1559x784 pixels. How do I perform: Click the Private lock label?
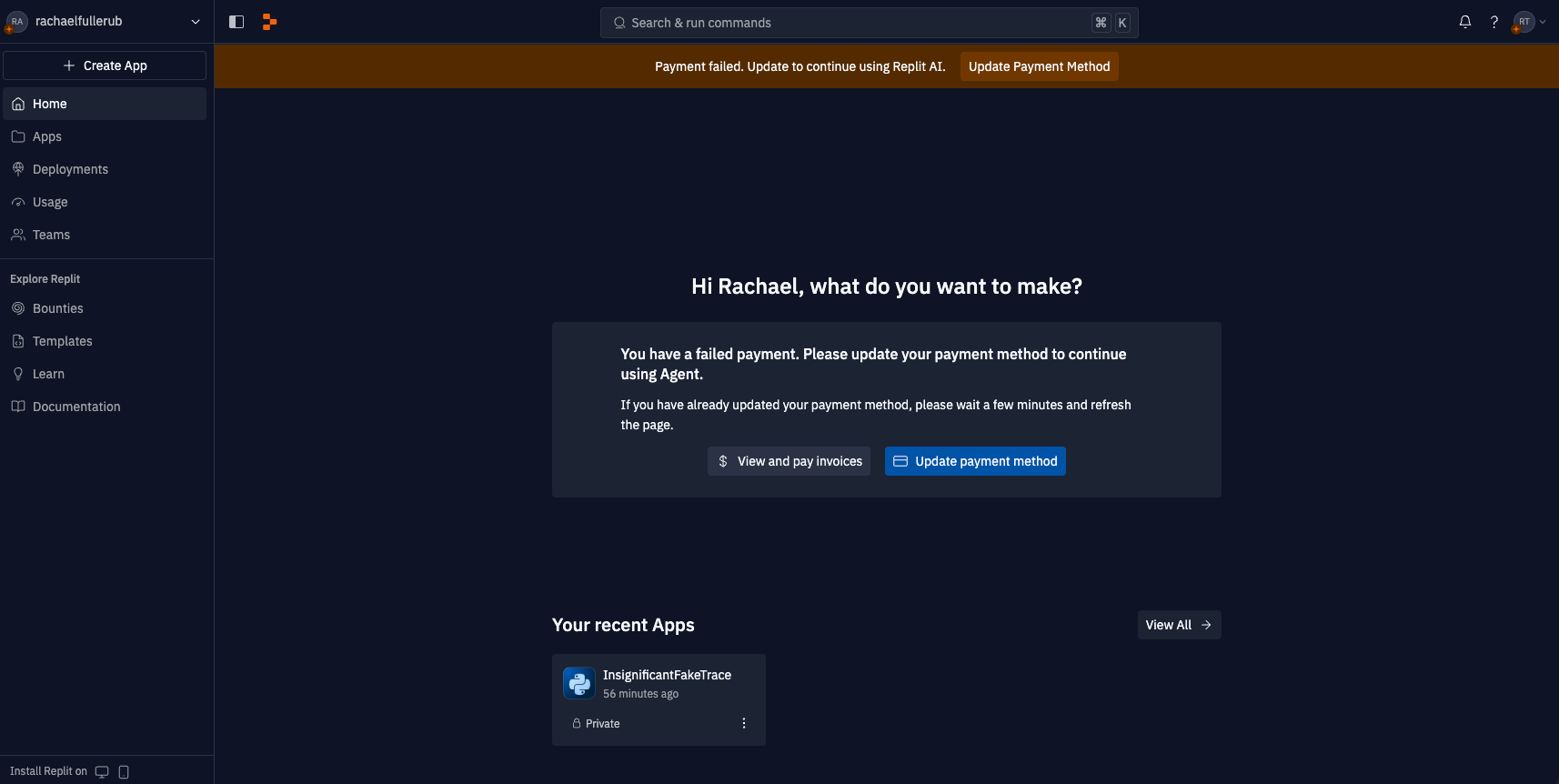point(596,724)
